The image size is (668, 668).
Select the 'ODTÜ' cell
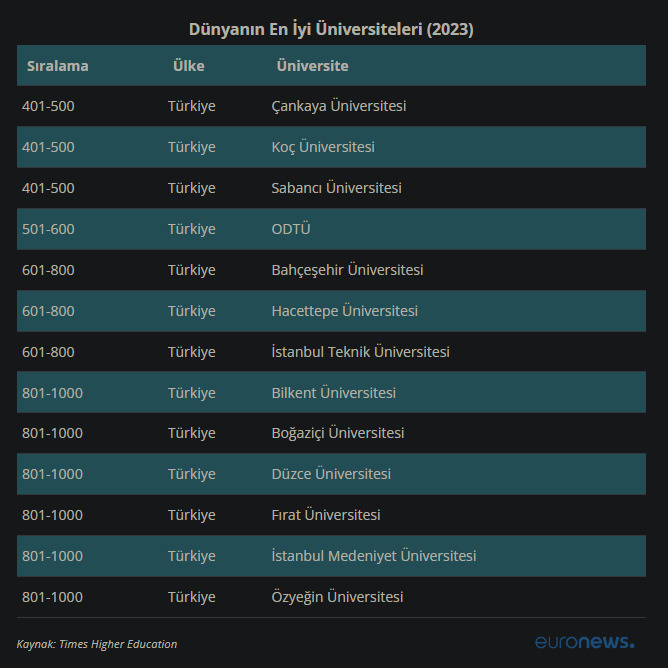291,229
